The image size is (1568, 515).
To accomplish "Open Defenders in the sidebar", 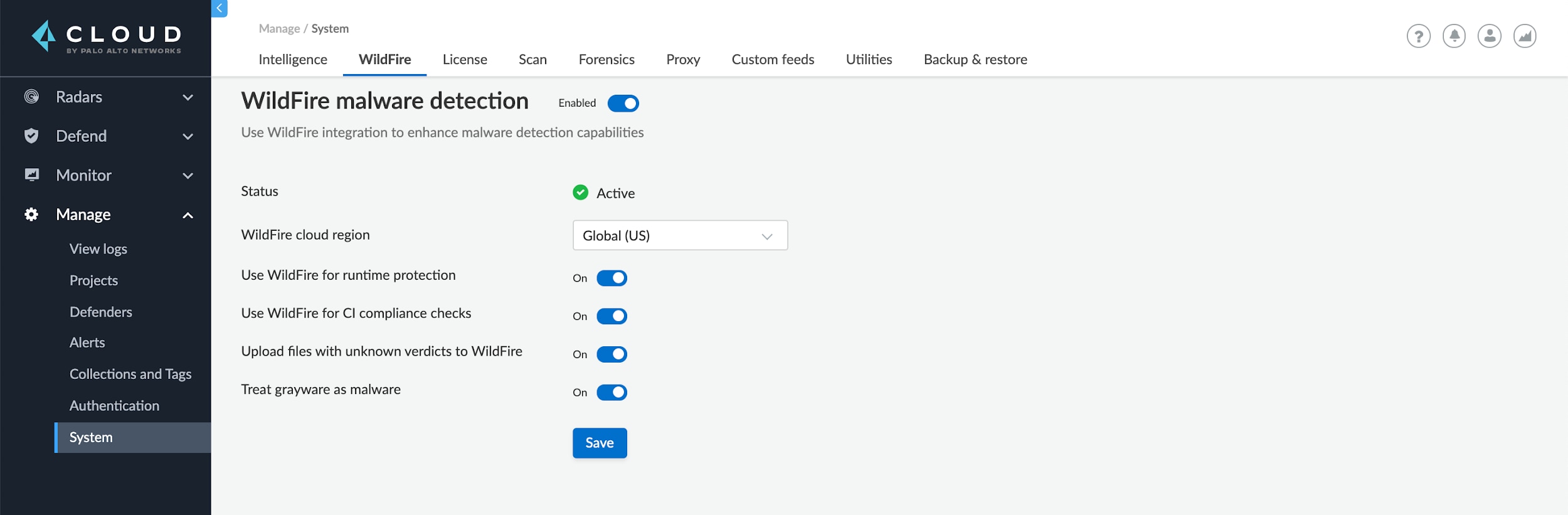I will (x=100, y=312).
